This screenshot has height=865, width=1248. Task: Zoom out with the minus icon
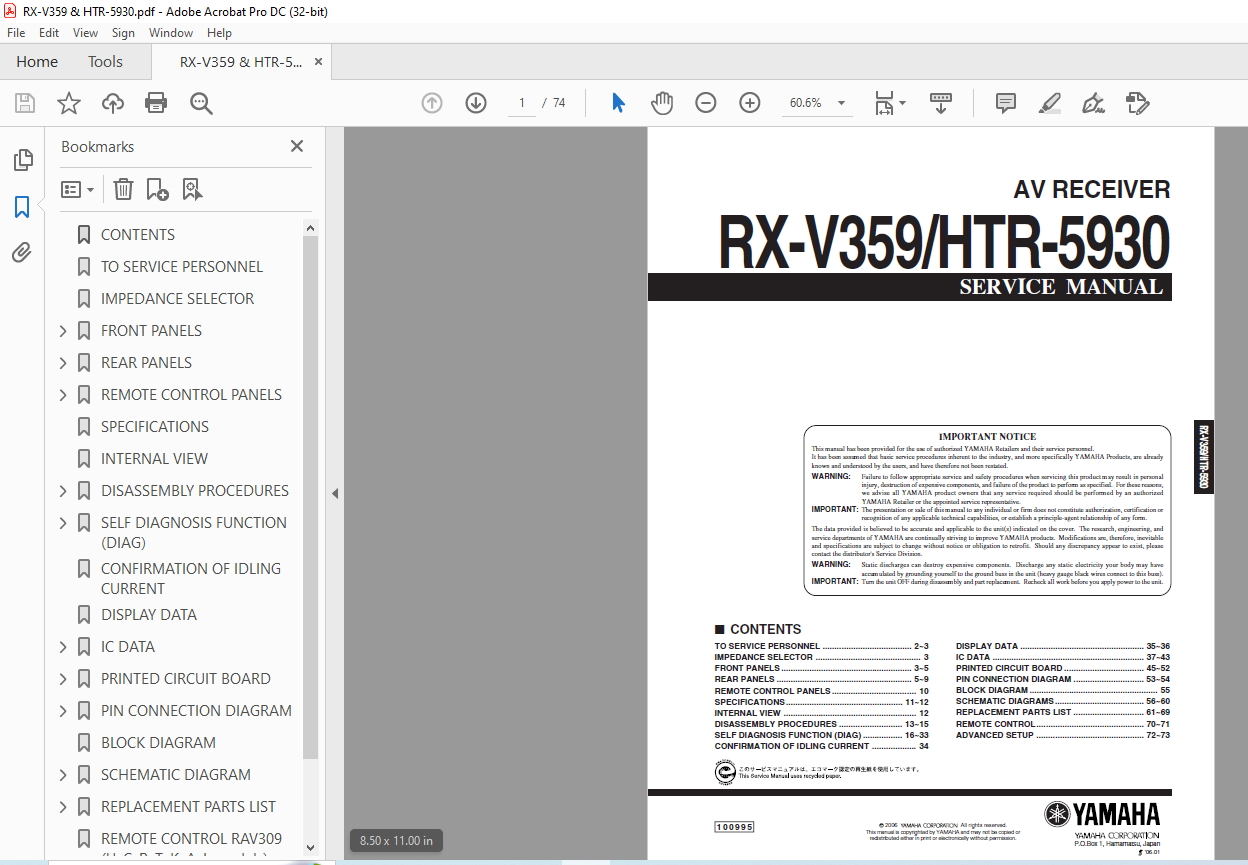pyautogui.click(x=706, y=103)
